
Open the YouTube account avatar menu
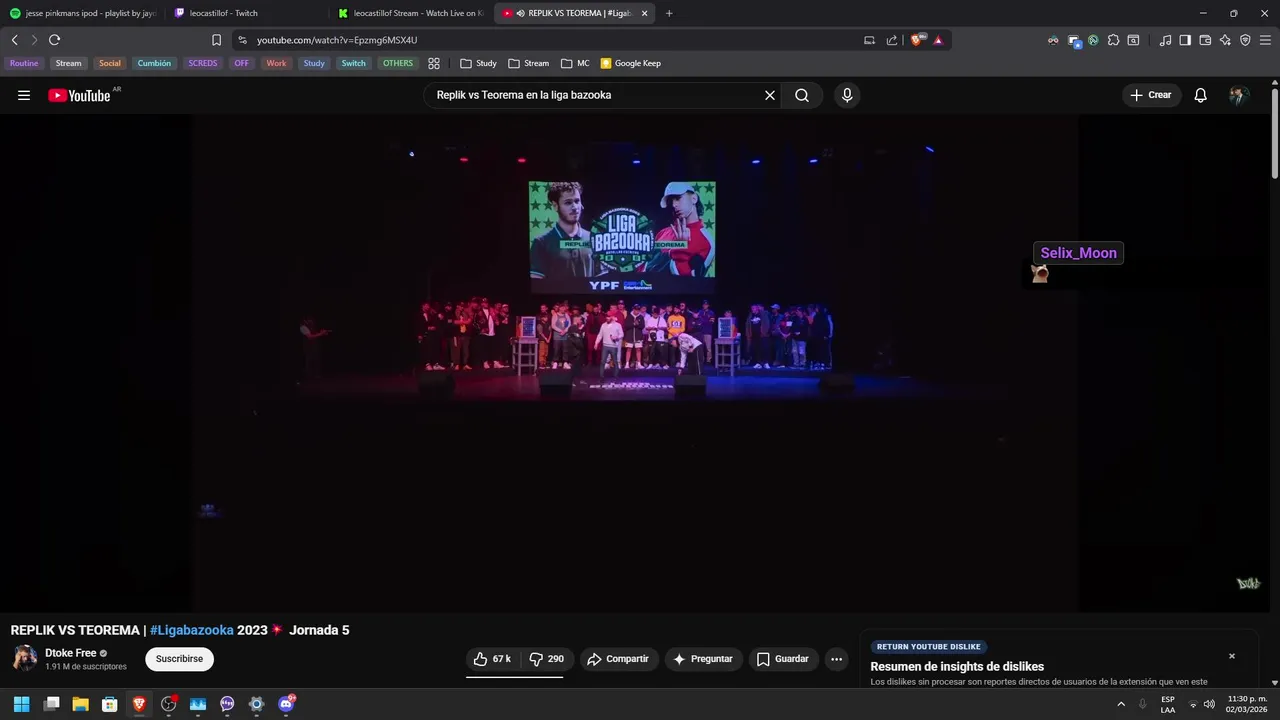[1239, 95]
